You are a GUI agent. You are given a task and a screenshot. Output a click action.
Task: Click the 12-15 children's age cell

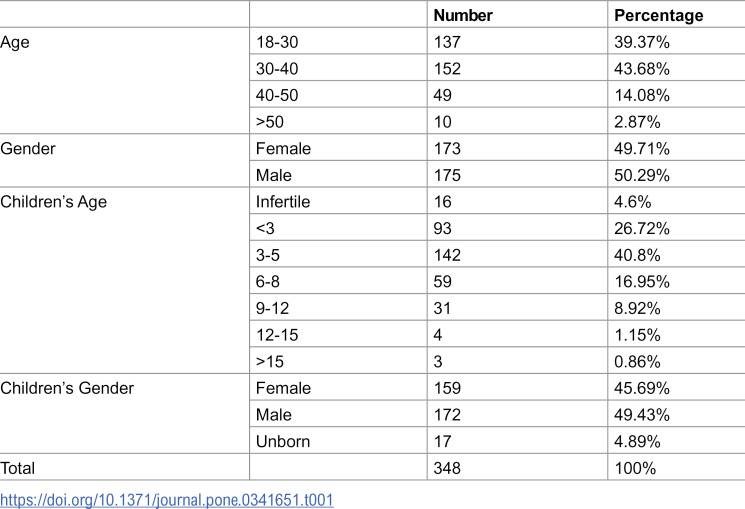click(x=277, y=335)
